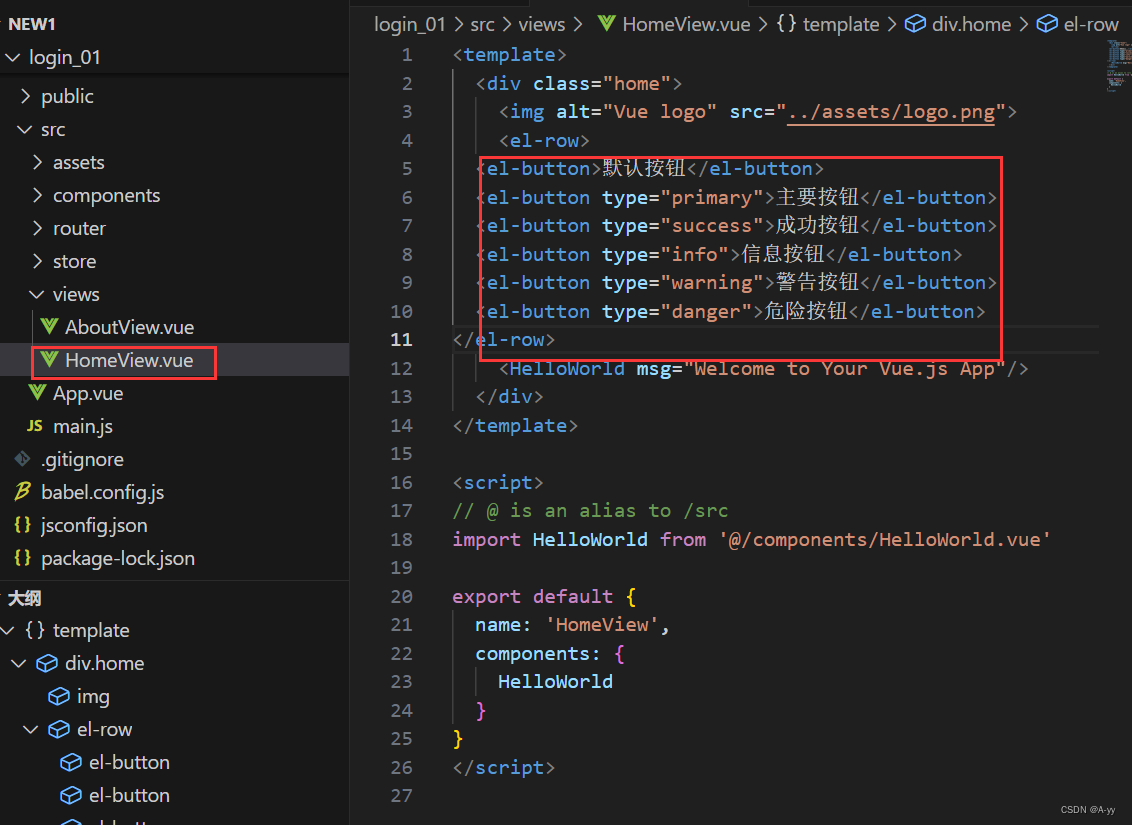Click template in the breadcrumb navigation
Image resolution: width=1132 pixels, height=825 pixels.
coord(840,23)
